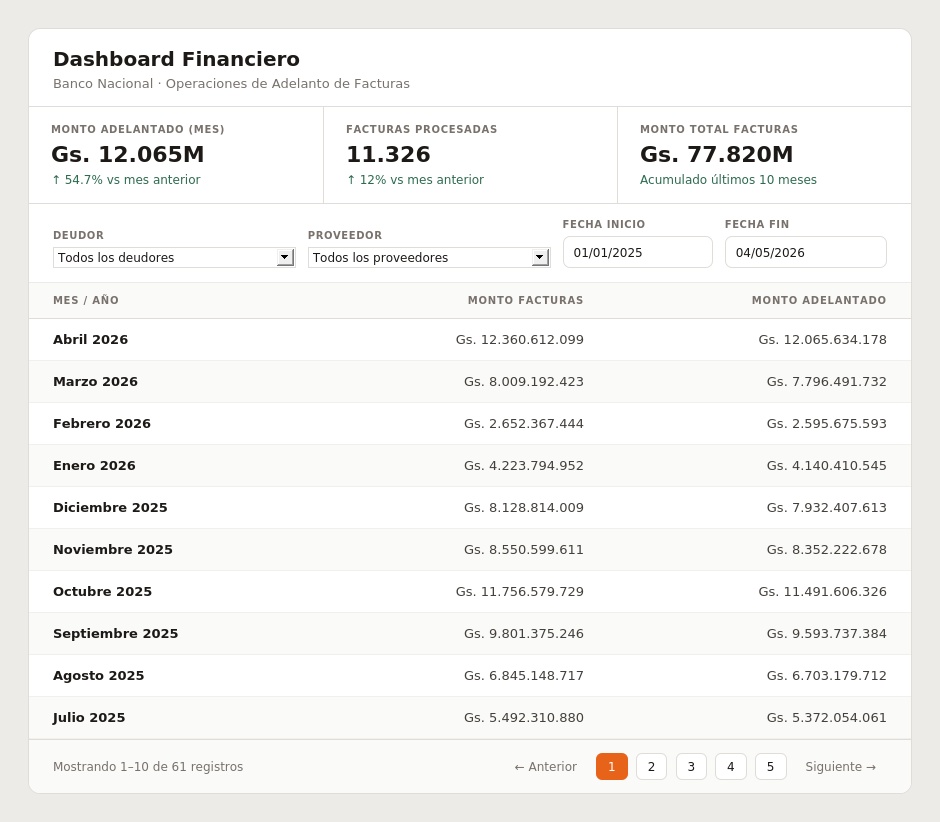Click advanced amount Gs. 9.593.737.384
The width and height of the screenshot is (940, 822).
[826, 633]
